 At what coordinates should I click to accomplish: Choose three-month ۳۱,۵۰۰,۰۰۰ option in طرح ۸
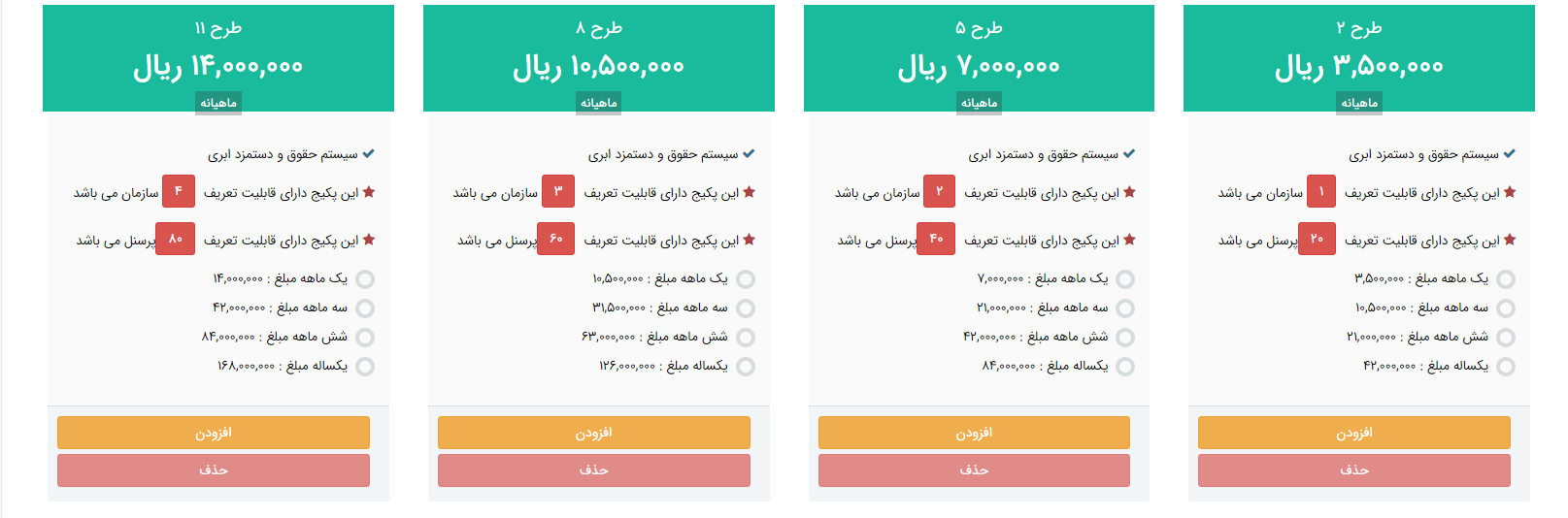tap(746, 308)
